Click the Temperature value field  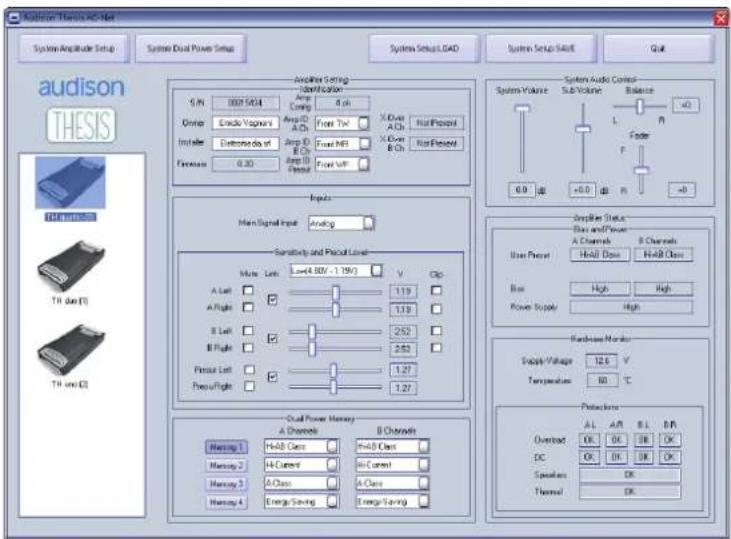click(602, 380)
